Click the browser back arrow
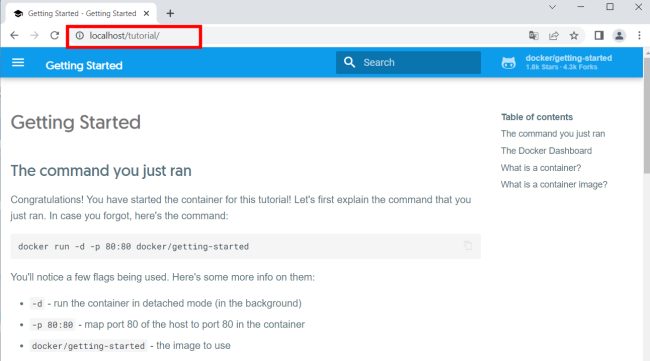The height and width of the screenshot is (361, 650). pyautogui.click(x=15, y=36)
